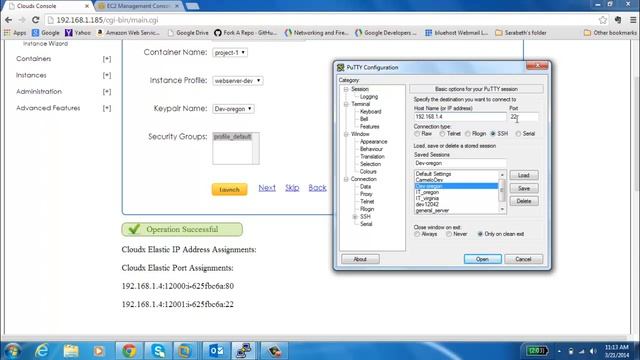Expand SSH node in PuTTY tree
The image size is (640, 360).
click(355, 217)
